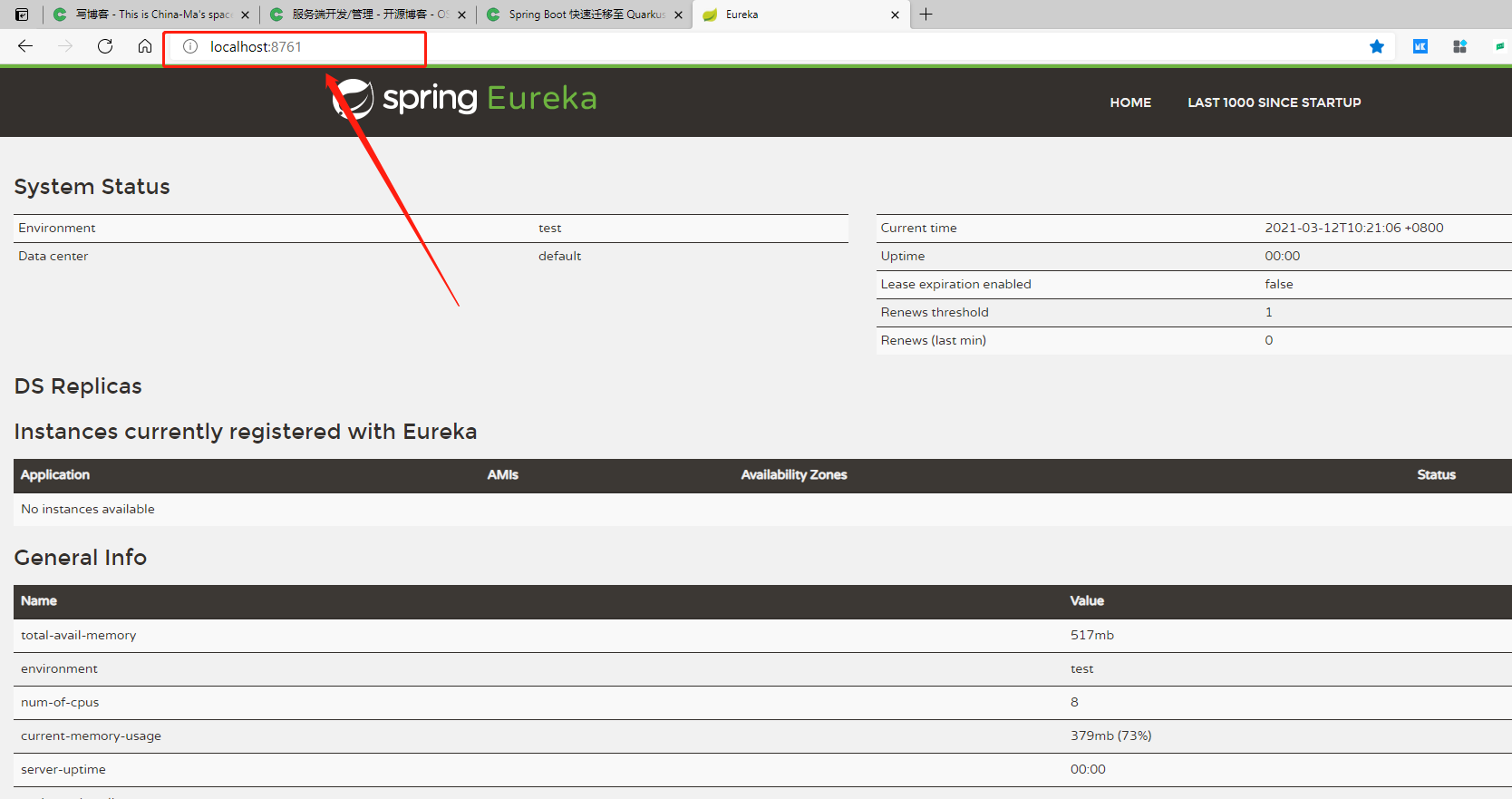Click Instances currently registered with Eureka heading
This screenshot has width=1512, height=799.
click(x=246, y=432)
